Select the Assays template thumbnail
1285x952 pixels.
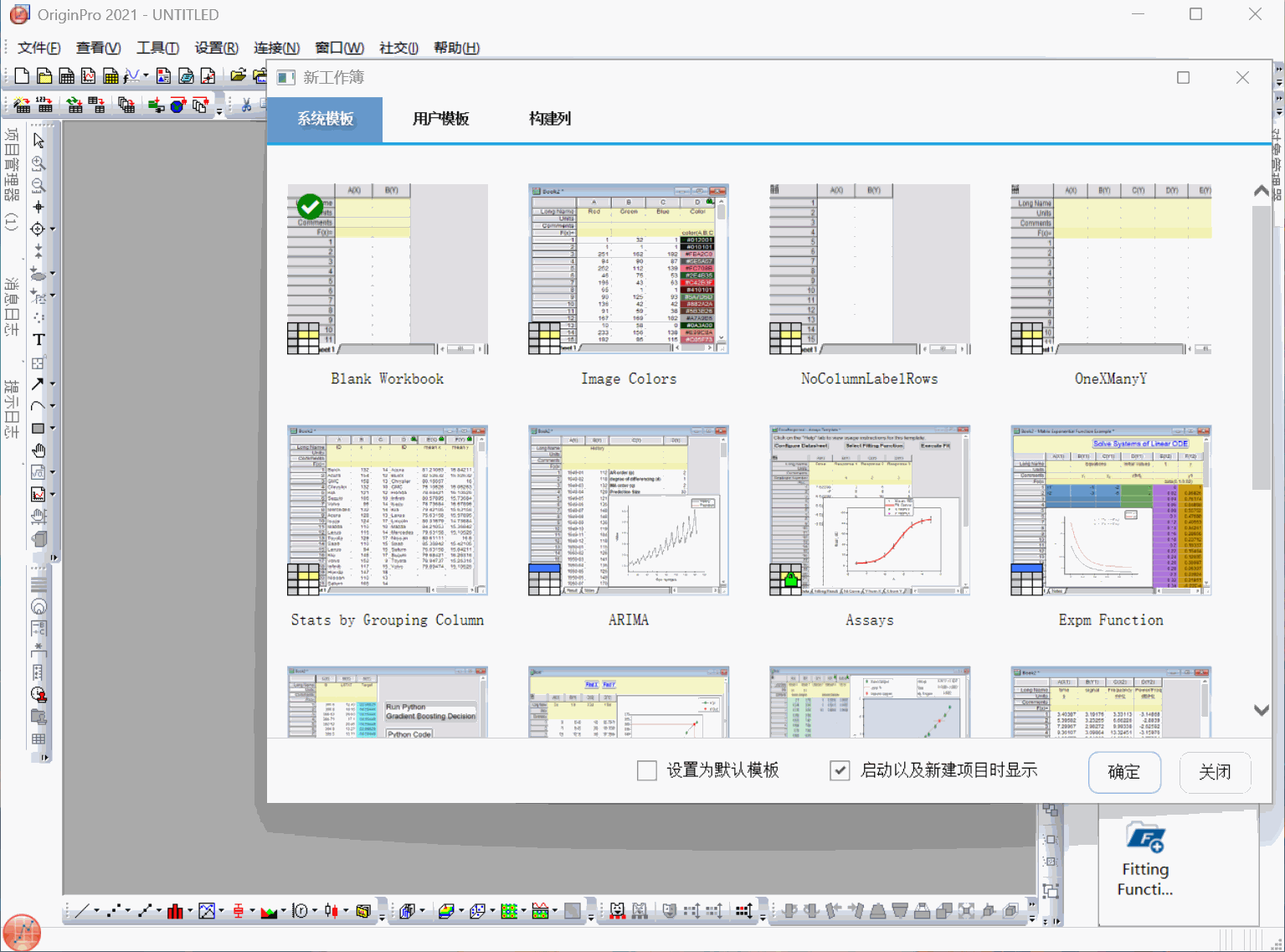pyautogui.click(x=870, y=511)
